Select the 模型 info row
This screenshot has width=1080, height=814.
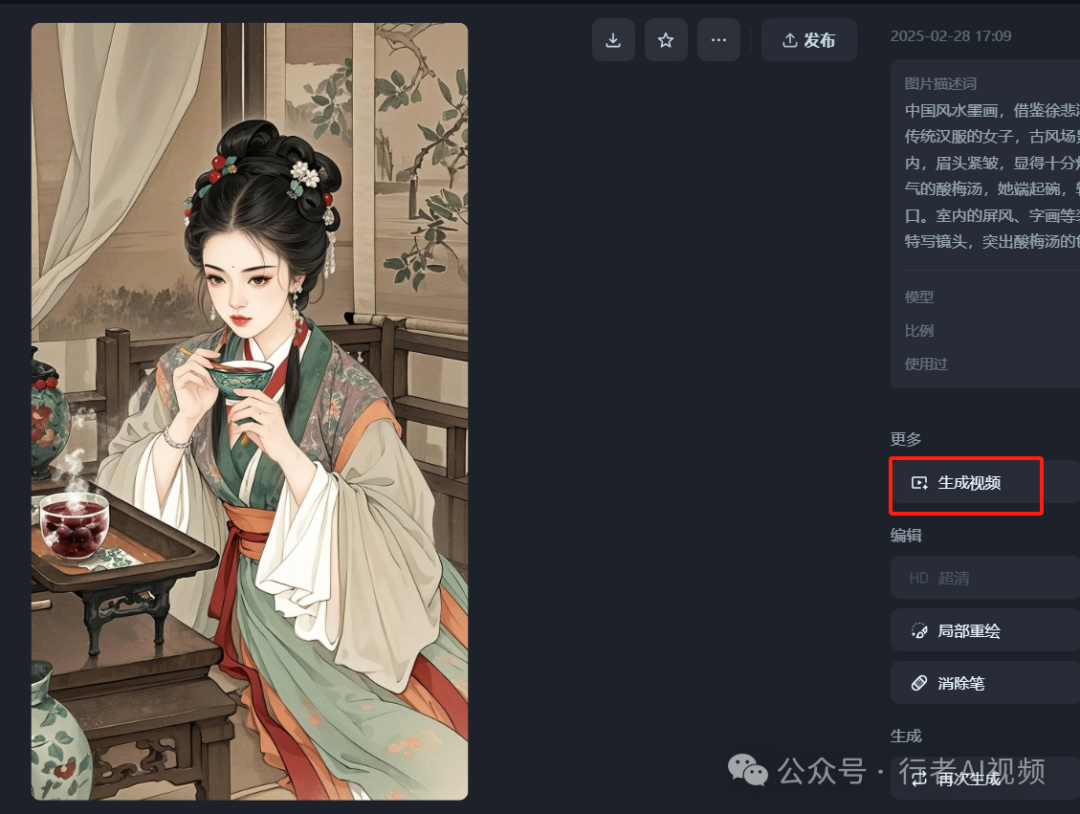(x=985, y=297)
